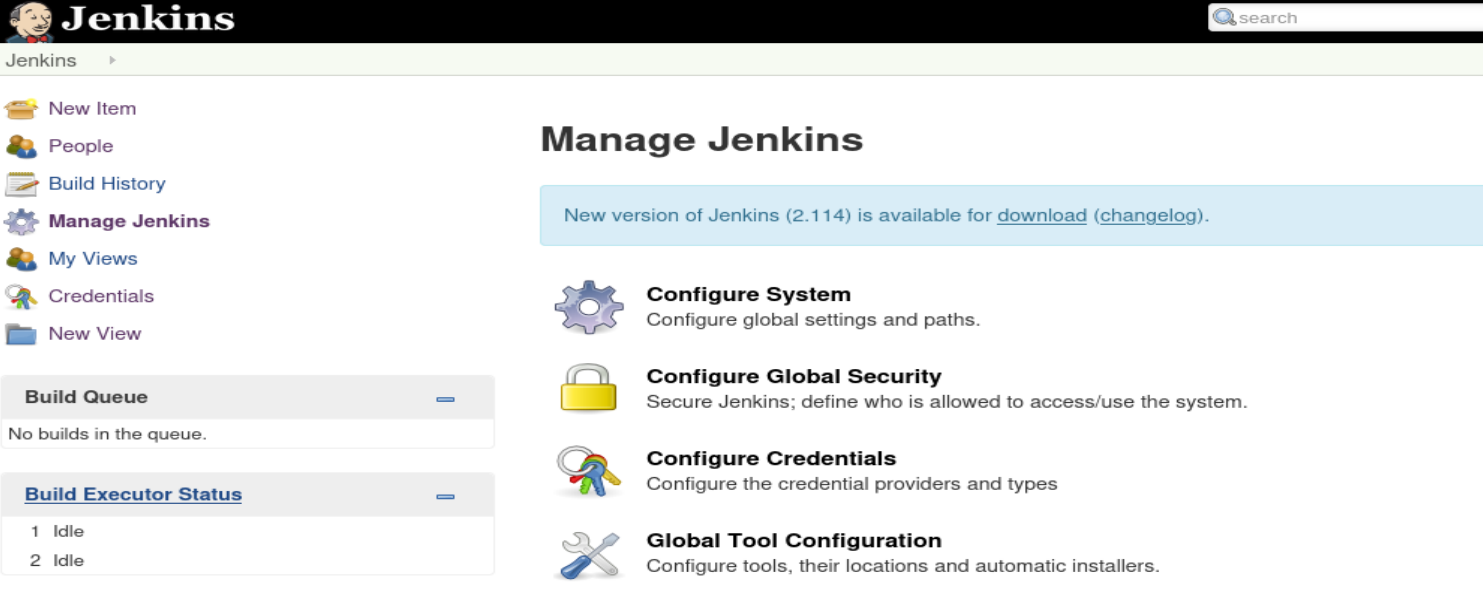Open the Jenkins breadcrumb dropdown arrow

click(x=112, y=60)
